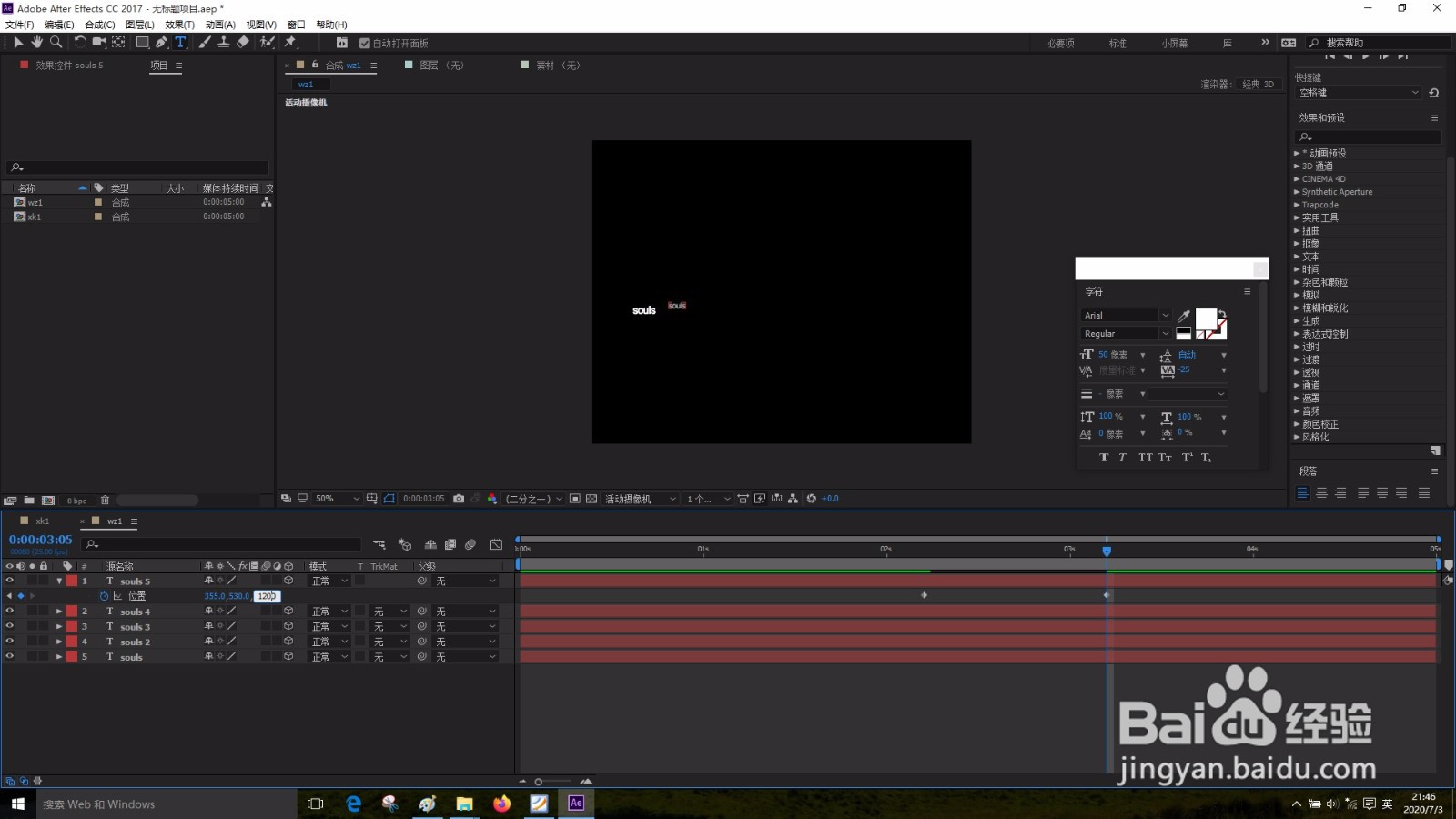Image resolution: width=1456 pixels, height=819 pixels.
Task: Open the 效果(T) Effect menu
Action: [180, 25]
